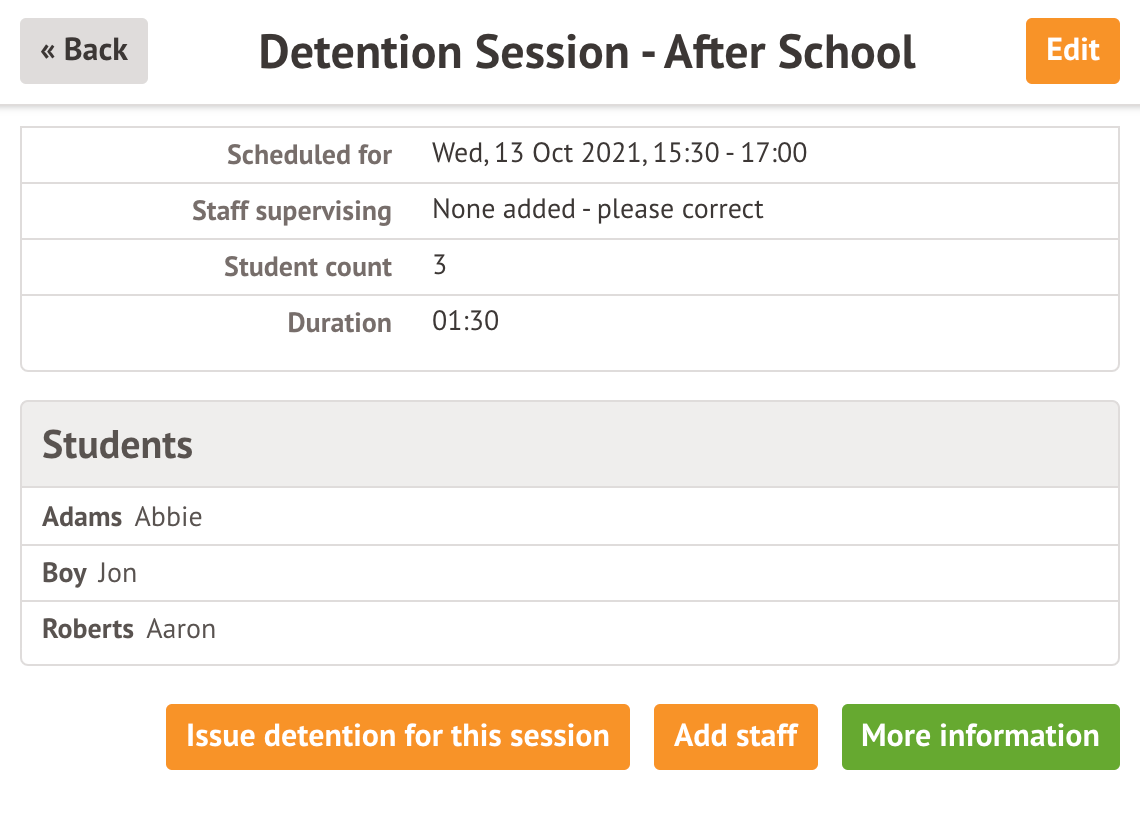Click the duration value 01:30
The height and width of the screenshot is (816, 1140).
pyautogui.click(x=465, y=322)
